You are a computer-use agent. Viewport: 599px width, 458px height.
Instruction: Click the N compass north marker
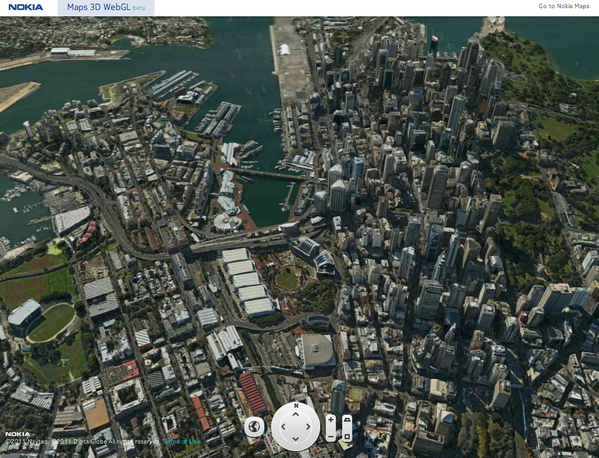296,406
